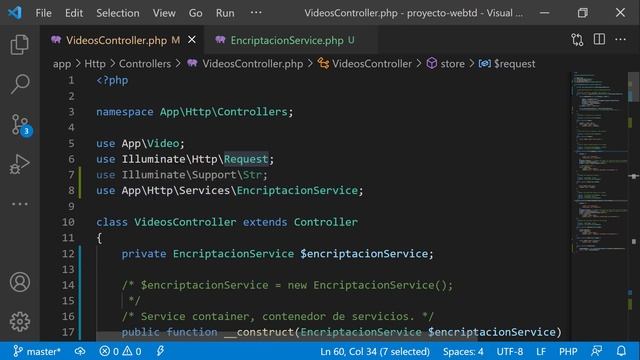Click '$request' breadcrumb segment
The width and height of the screenshot is (640, 360).
tap(514, 64)
